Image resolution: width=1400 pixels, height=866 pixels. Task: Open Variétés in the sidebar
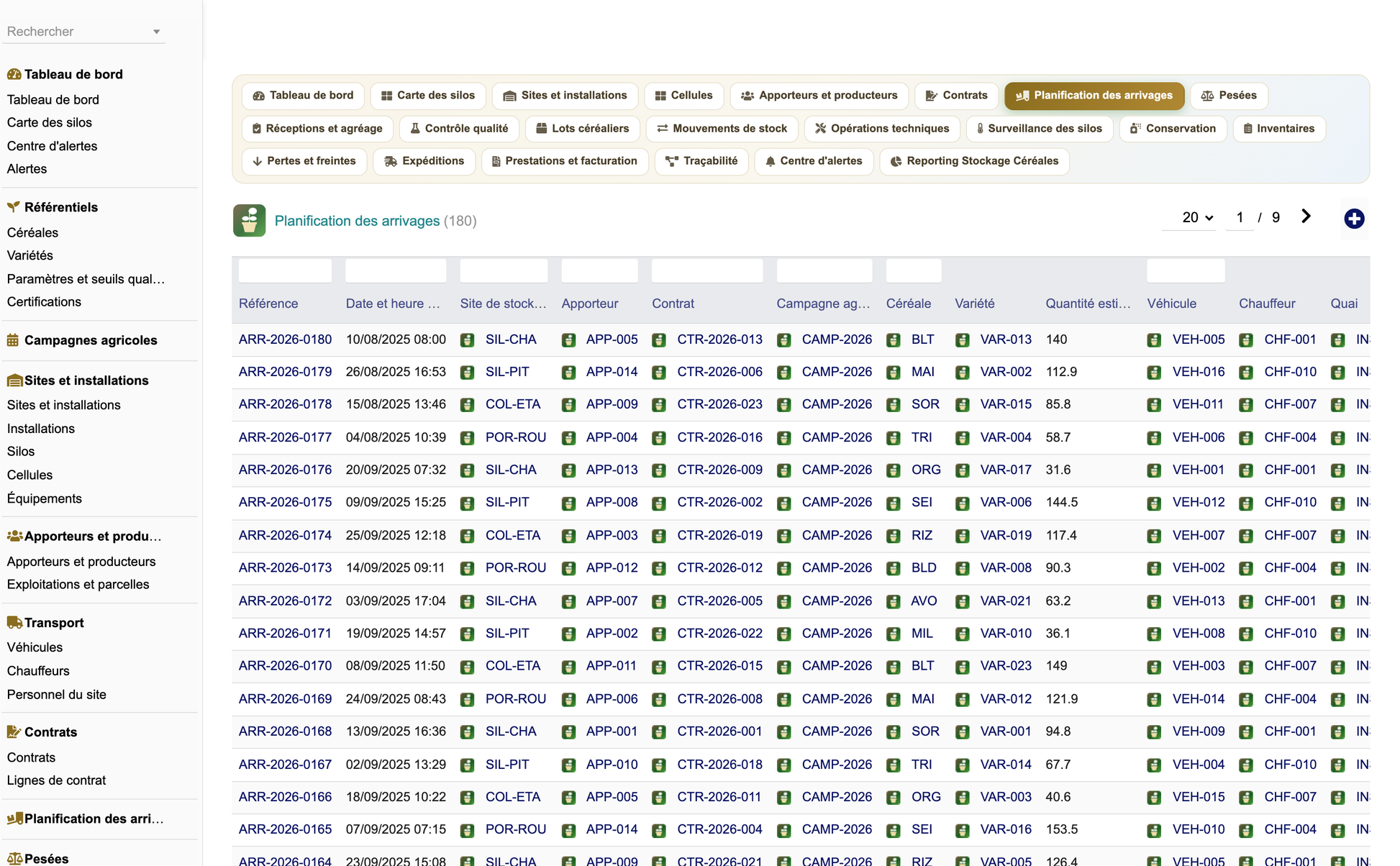29,255
